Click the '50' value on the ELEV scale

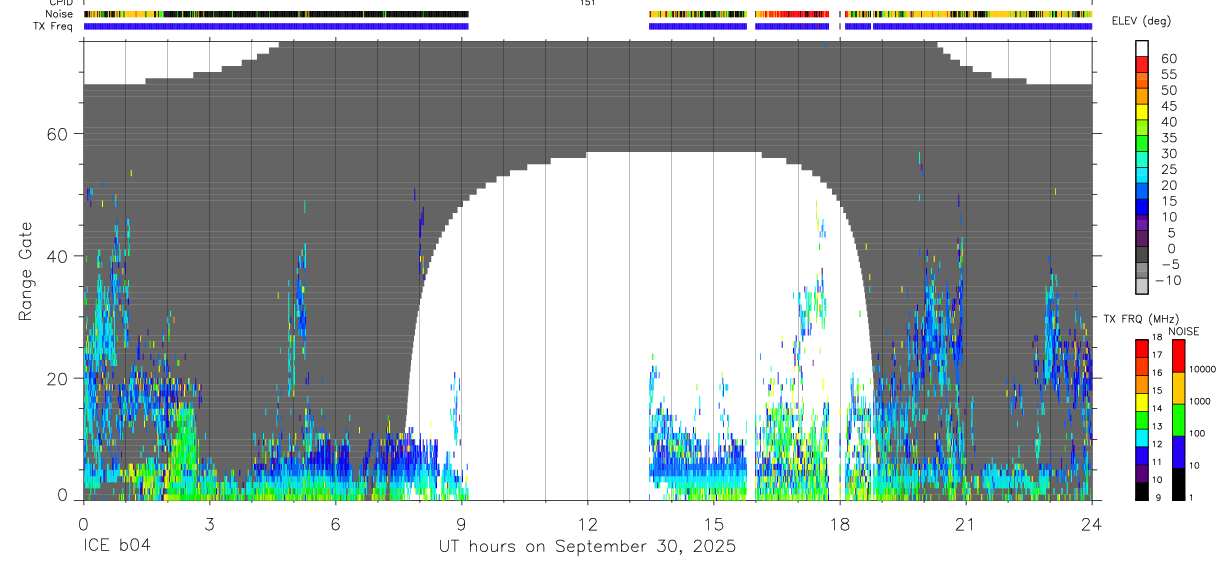click(1168, 90)
